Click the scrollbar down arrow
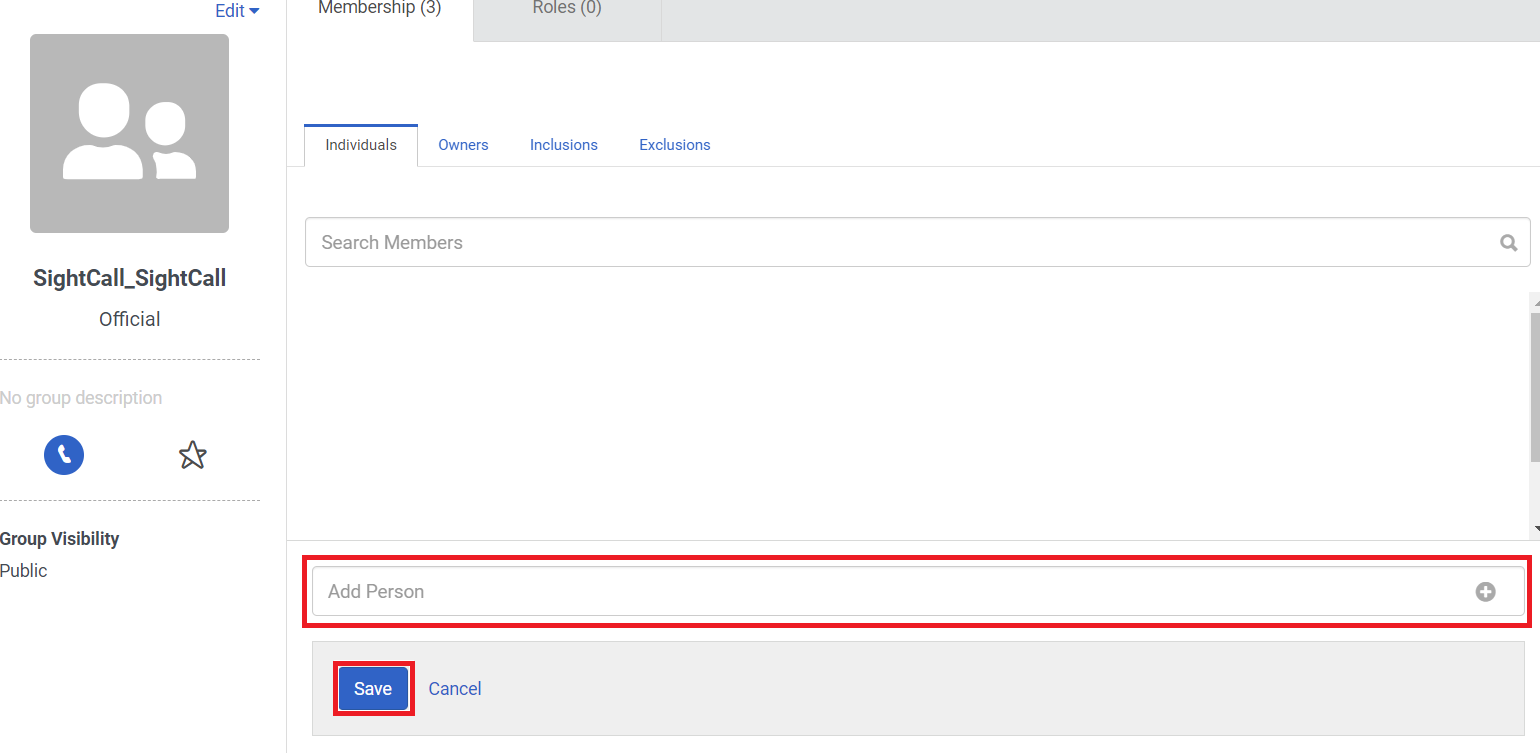Viewport: 1540px width, 753px height. tap(1535, 529)
